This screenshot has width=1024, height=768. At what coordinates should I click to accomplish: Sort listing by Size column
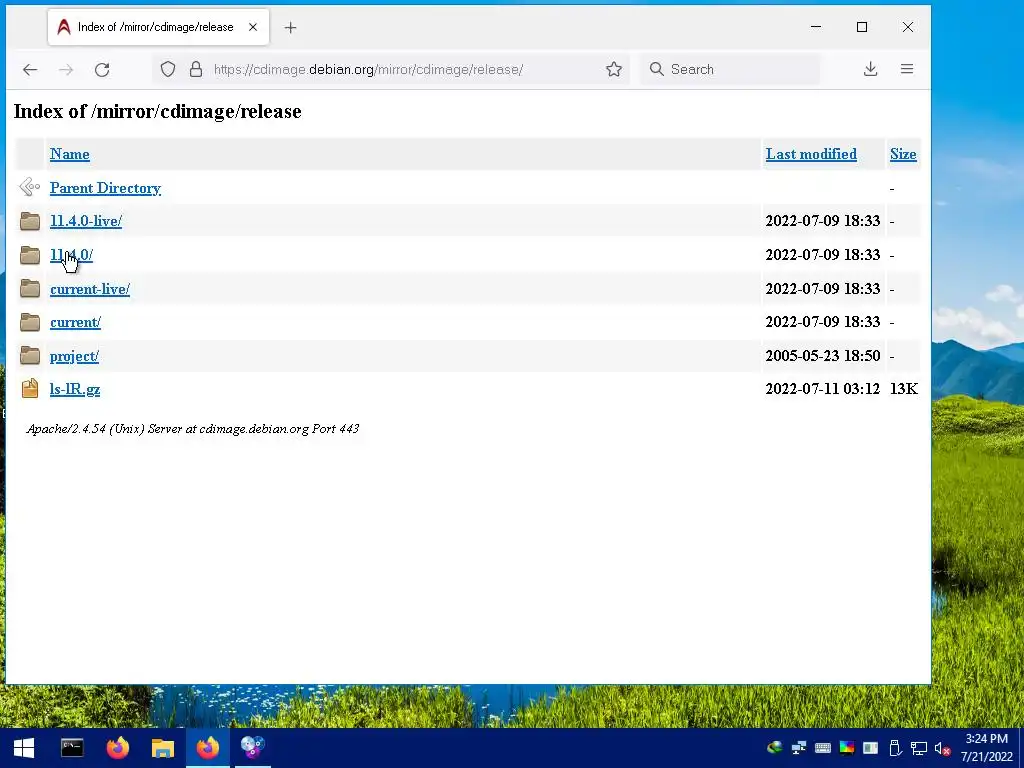(x=903, y=154)
